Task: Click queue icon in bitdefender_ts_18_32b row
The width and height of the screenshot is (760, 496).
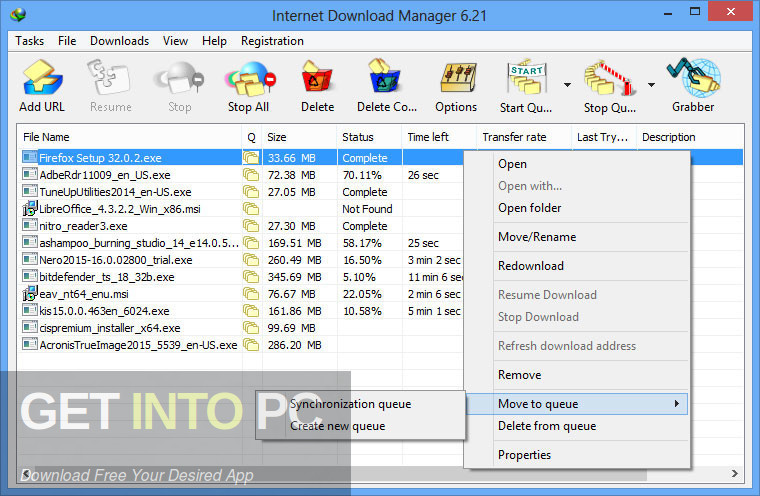Action: click(251, 277)
